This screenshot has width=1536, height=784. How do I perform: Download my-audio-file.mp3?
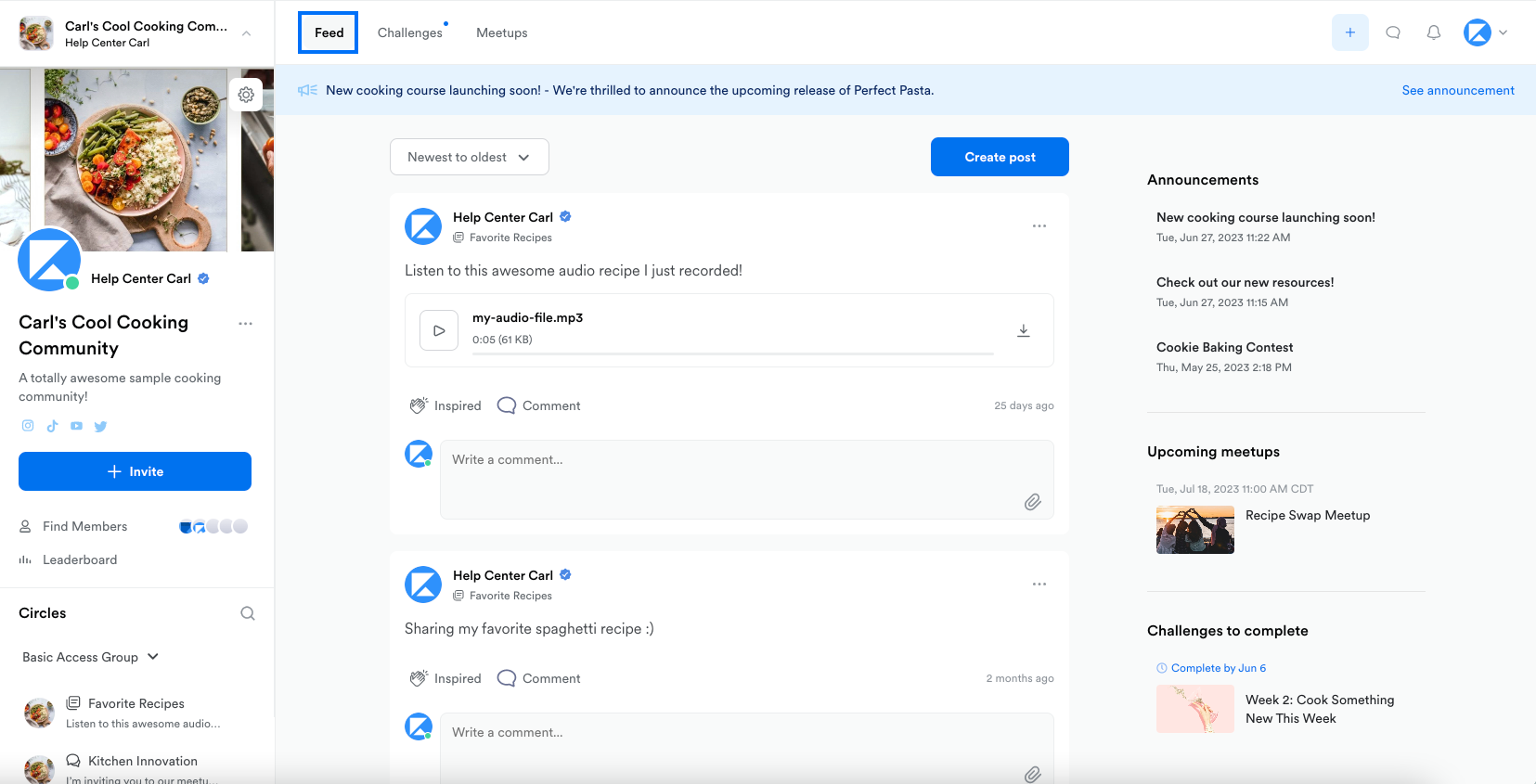(x=1023, y=331)
